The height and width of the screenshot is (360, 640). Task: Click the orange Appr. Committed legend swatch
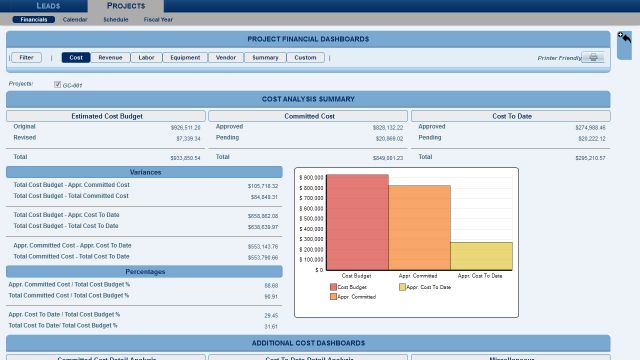coord(333,297)
